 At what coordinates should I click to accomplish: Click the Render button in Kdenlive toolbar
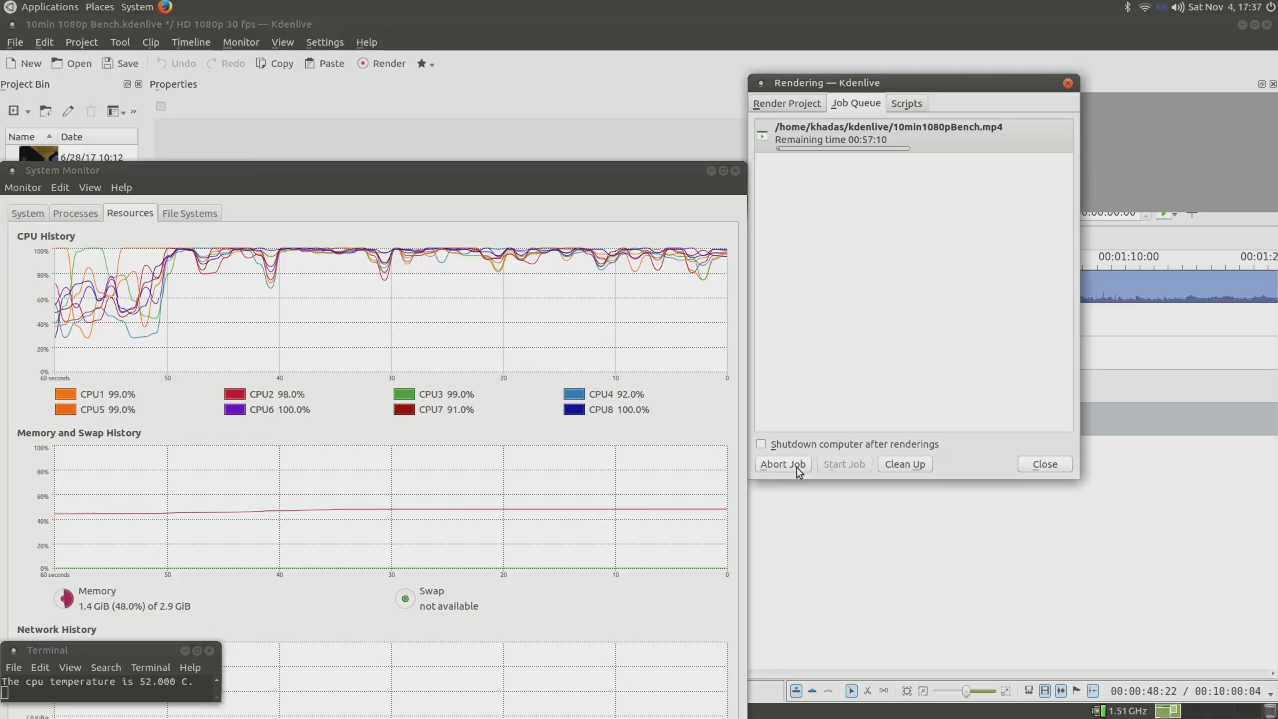pyautogui.click(x=381, y=63)
